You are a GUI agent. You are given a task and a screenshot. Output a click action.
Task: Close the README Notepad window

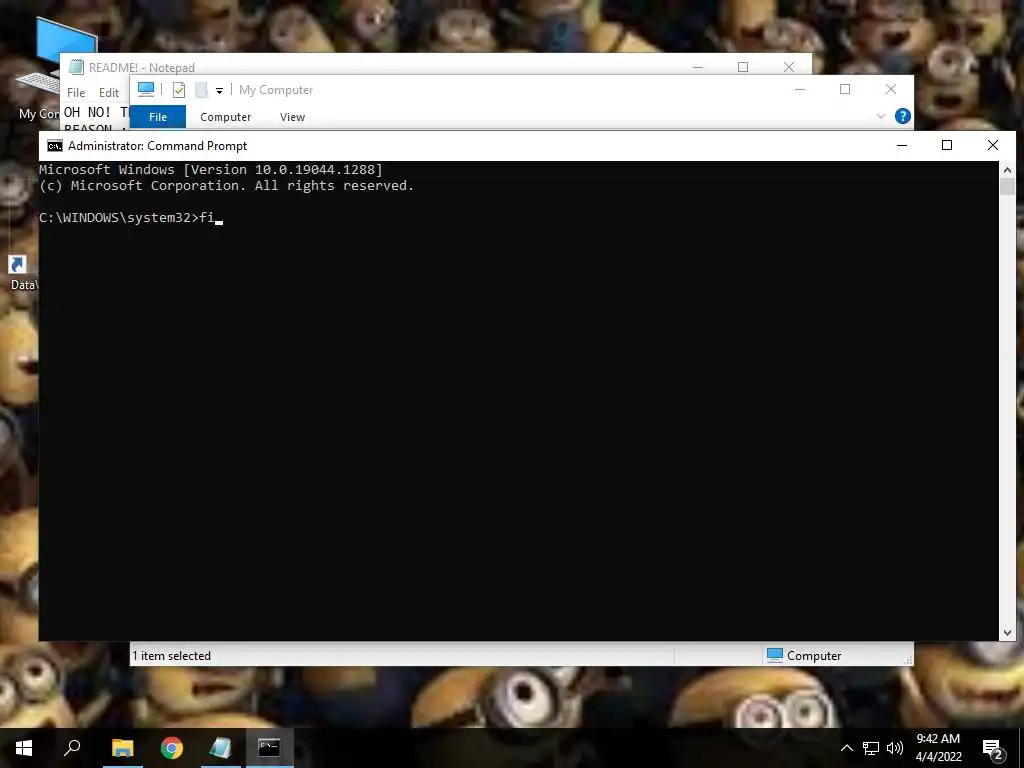click(x=789, y=67)
